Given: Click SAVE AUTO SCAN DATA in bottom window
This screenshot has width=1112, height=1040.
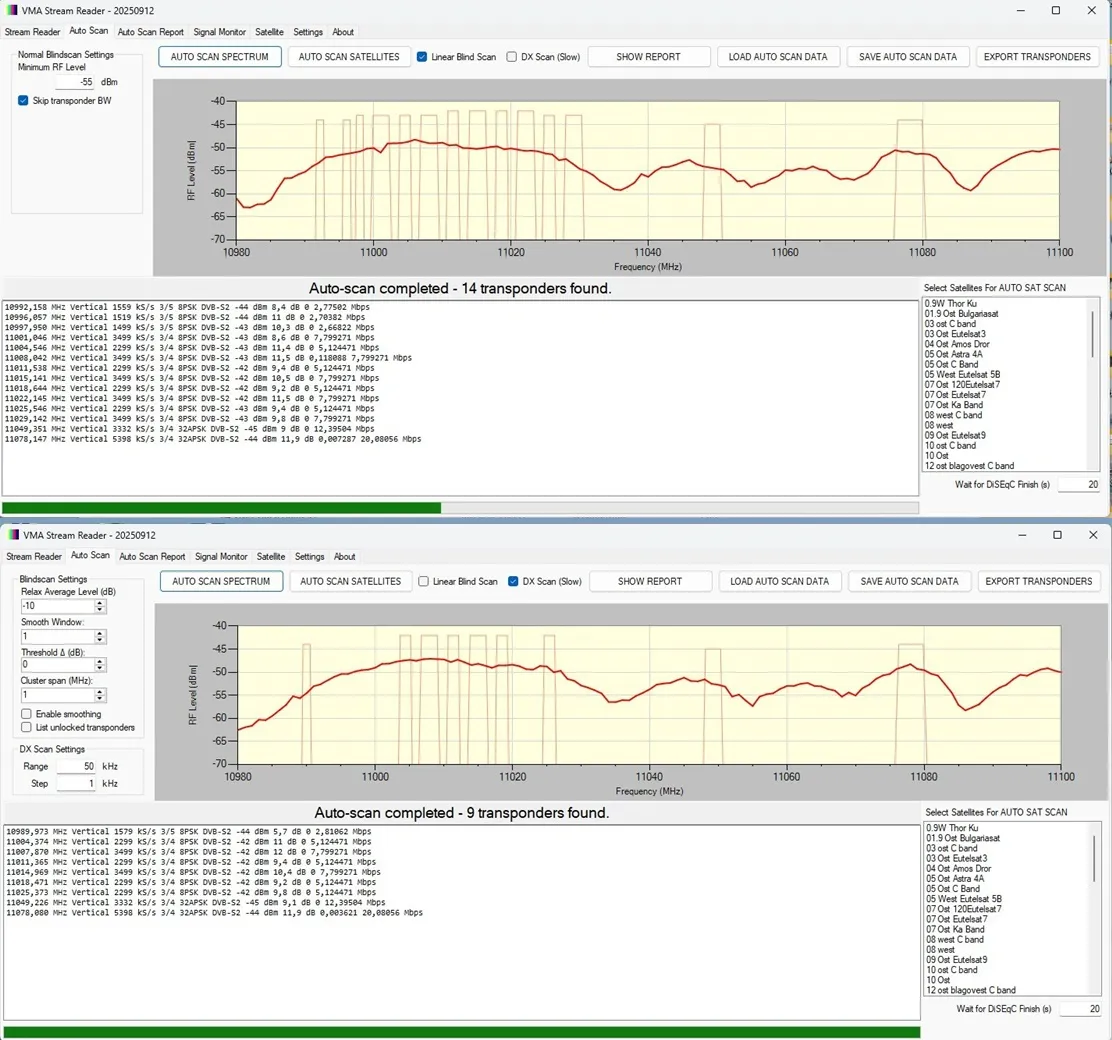Looking at the screenshot, I should 909,581.
